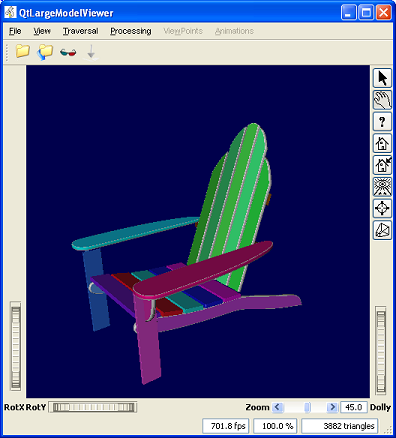
Task: Click the Zoom slider handle
Action: pyautogui.click(x=307, y=407)
